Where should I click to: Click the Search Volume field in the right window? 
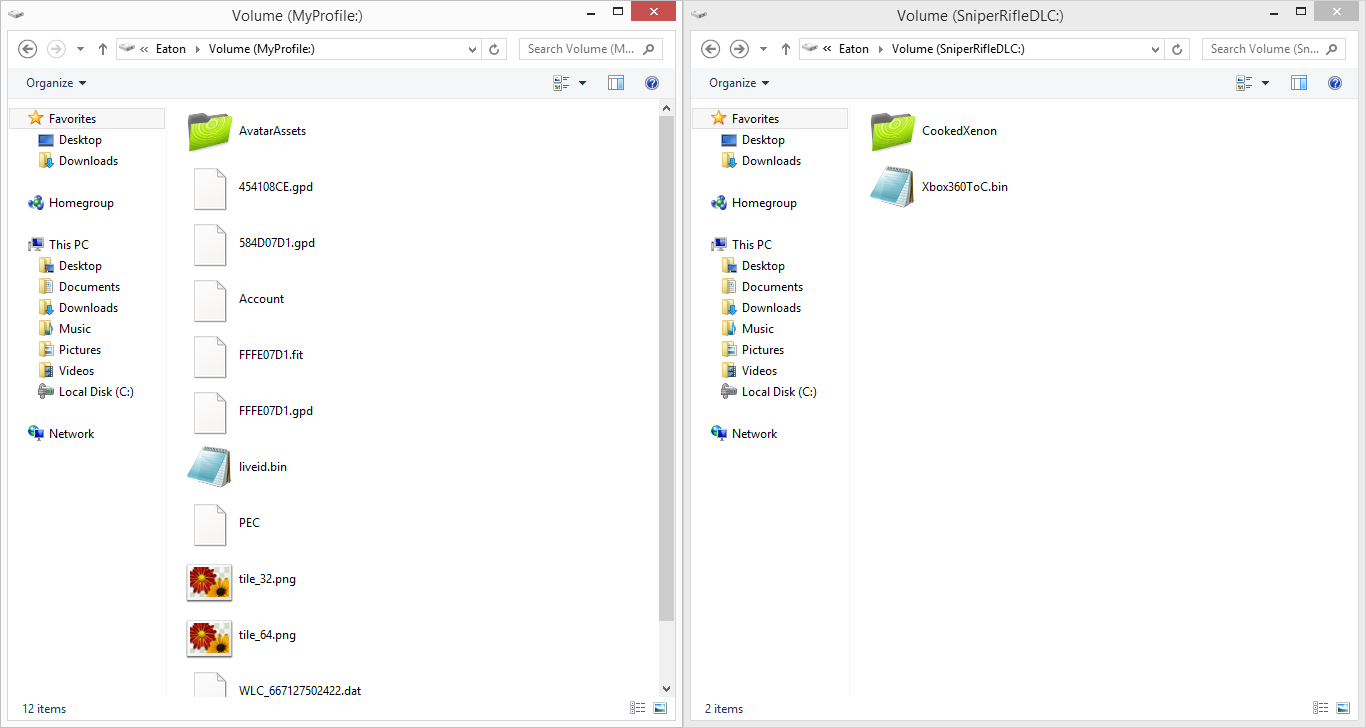[x=1264, y=49]
